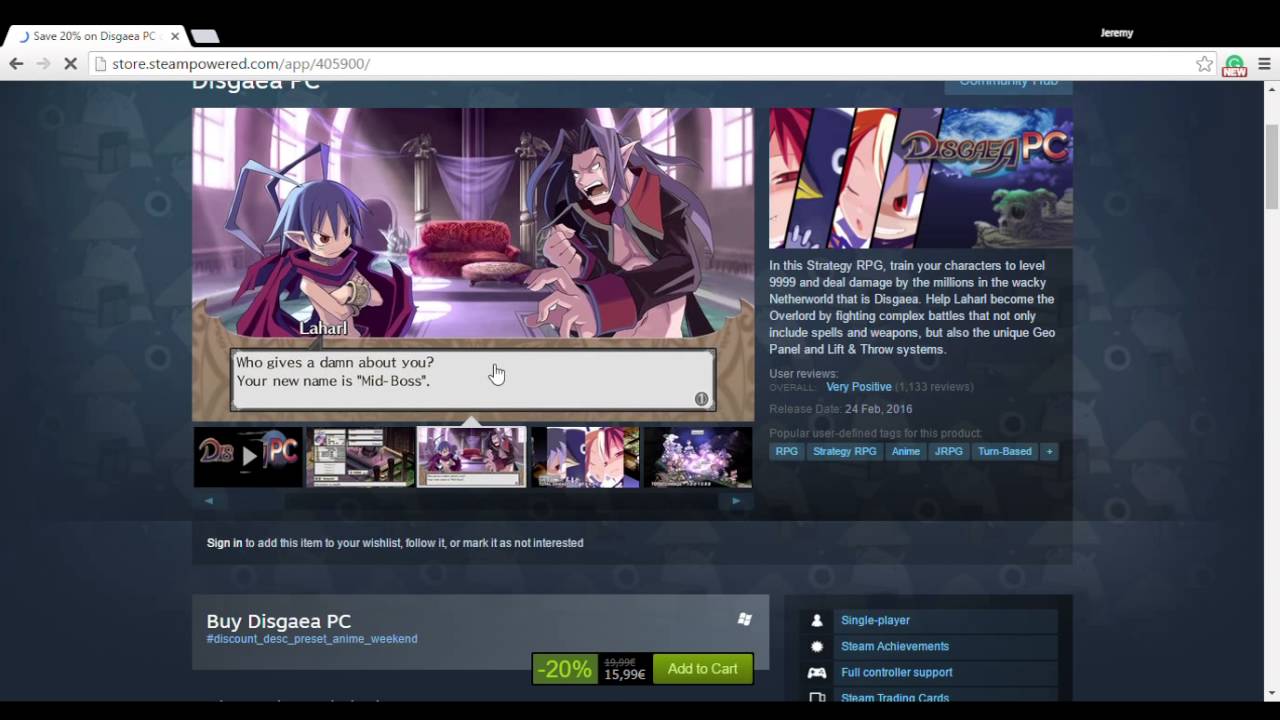The image size is (1280, 720).
Task: Open Full controller support link
Action: [897, 672]
